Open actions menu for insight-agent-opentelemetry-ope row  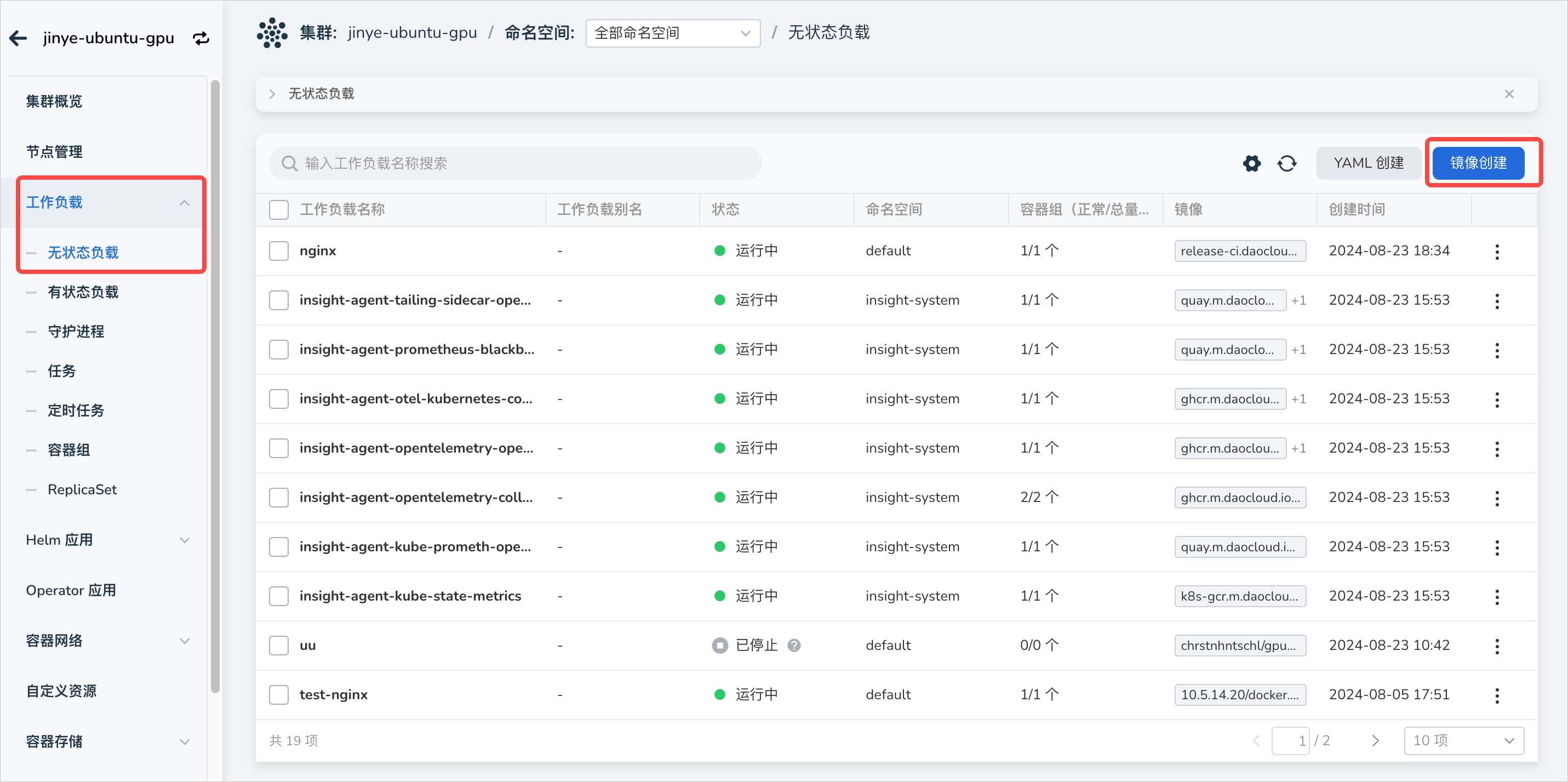tap(1497, 448)
